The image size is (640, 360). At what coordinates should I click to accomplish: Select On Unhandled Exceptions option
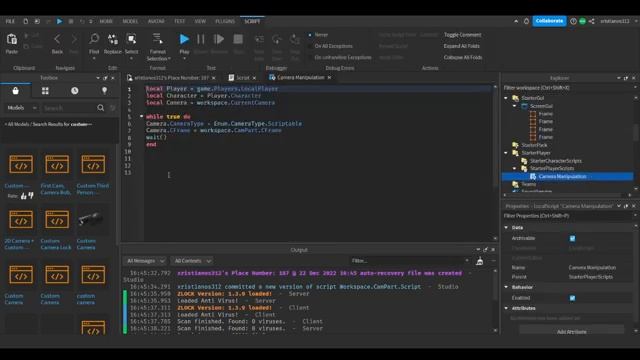point(340,58)
